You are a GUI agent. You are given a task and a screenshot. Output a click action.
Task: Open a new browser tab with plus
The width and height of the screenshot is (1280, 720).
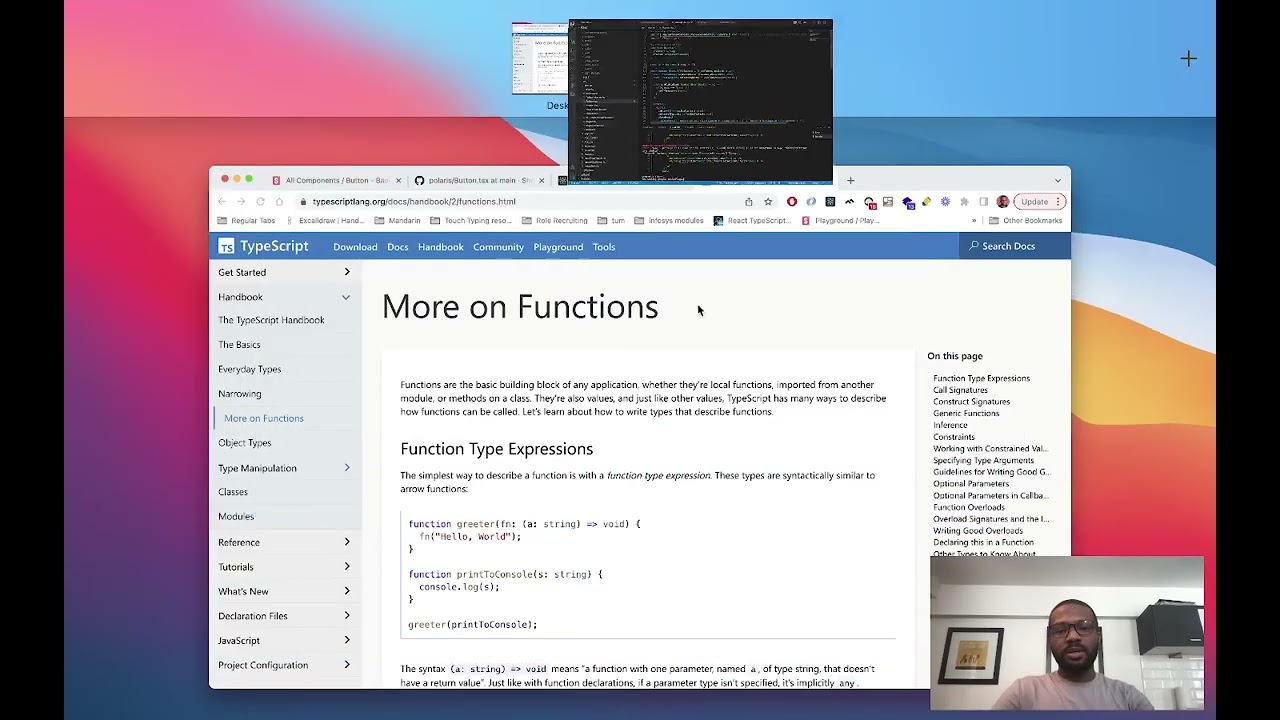pos(850,180)
